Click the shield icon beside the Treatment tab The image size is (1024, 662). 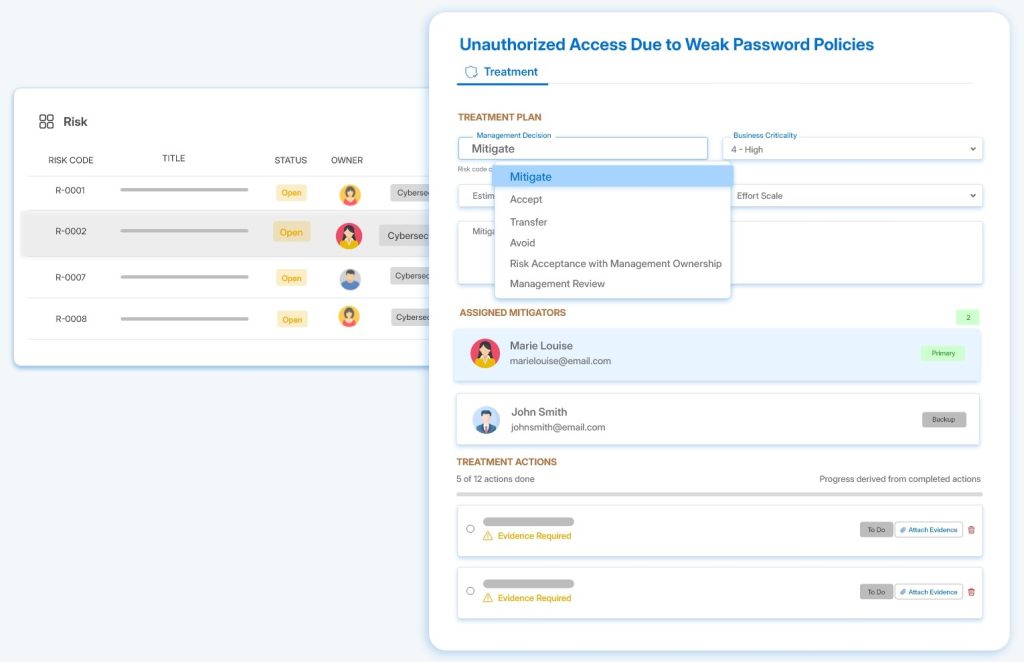(x=471, y=72)
